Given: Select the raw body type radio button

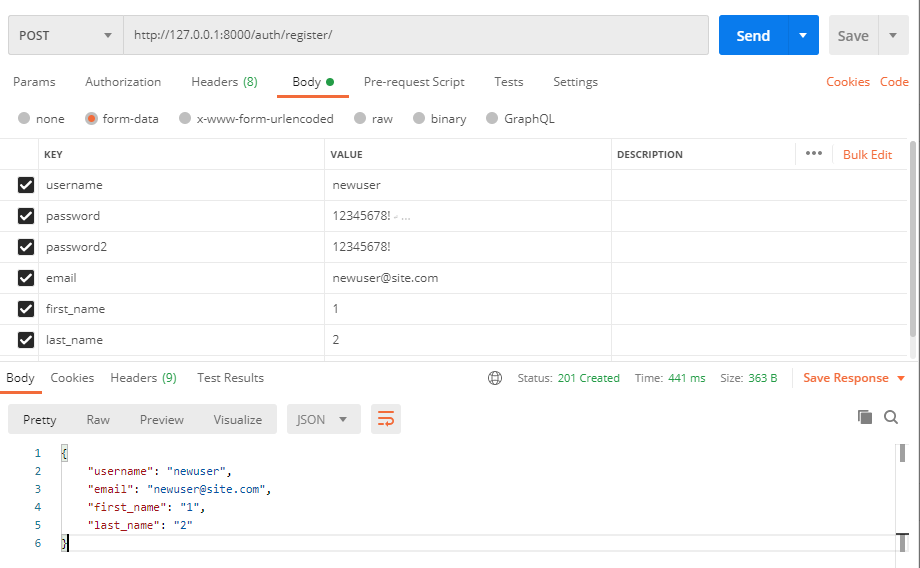Looking at the screenshot, I should 360,119.
